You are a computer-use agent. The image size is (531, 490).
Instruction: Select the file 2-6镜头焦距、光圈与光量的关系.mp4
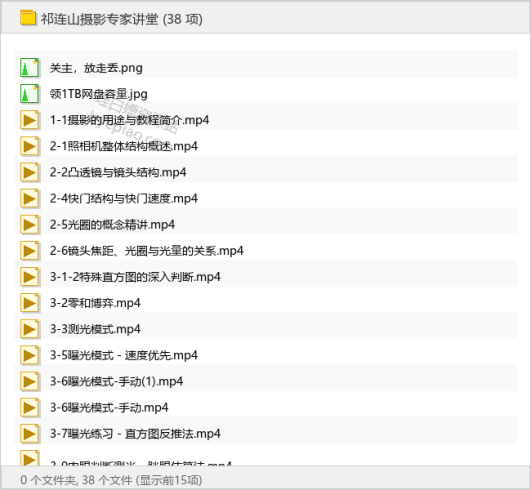click(x=147, y=251)
